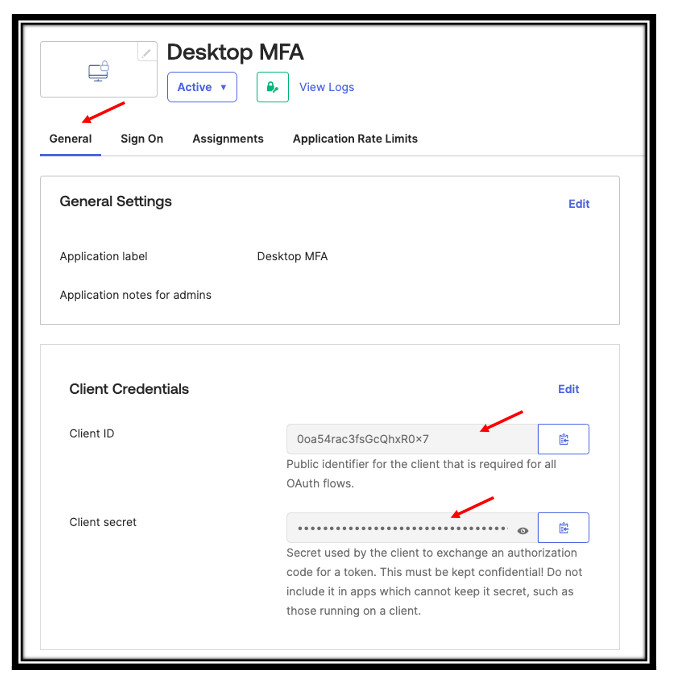This screenshot has width=673, height=674.
Task: Reveal the client secret with eye icon
Action: coord(523,531)
